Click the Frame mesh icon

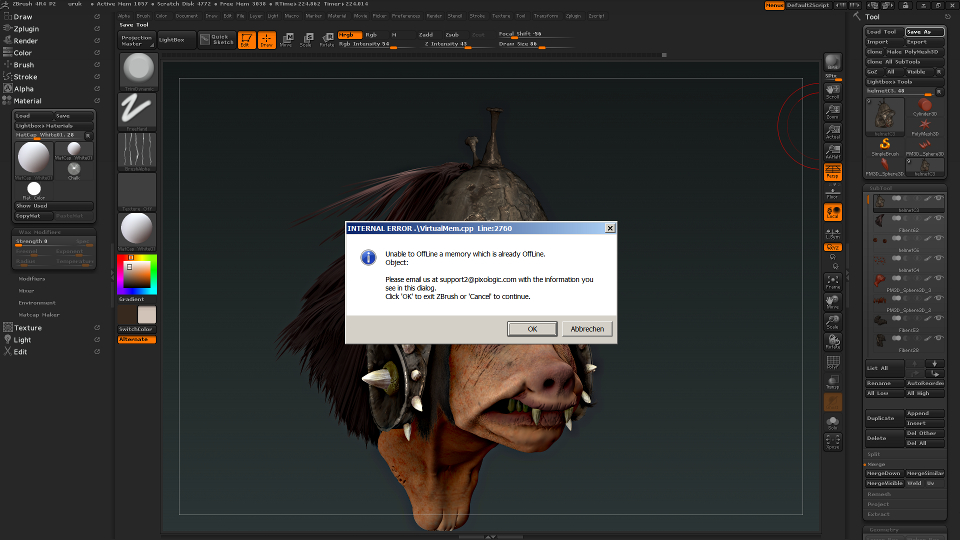[x=833, y=282]
